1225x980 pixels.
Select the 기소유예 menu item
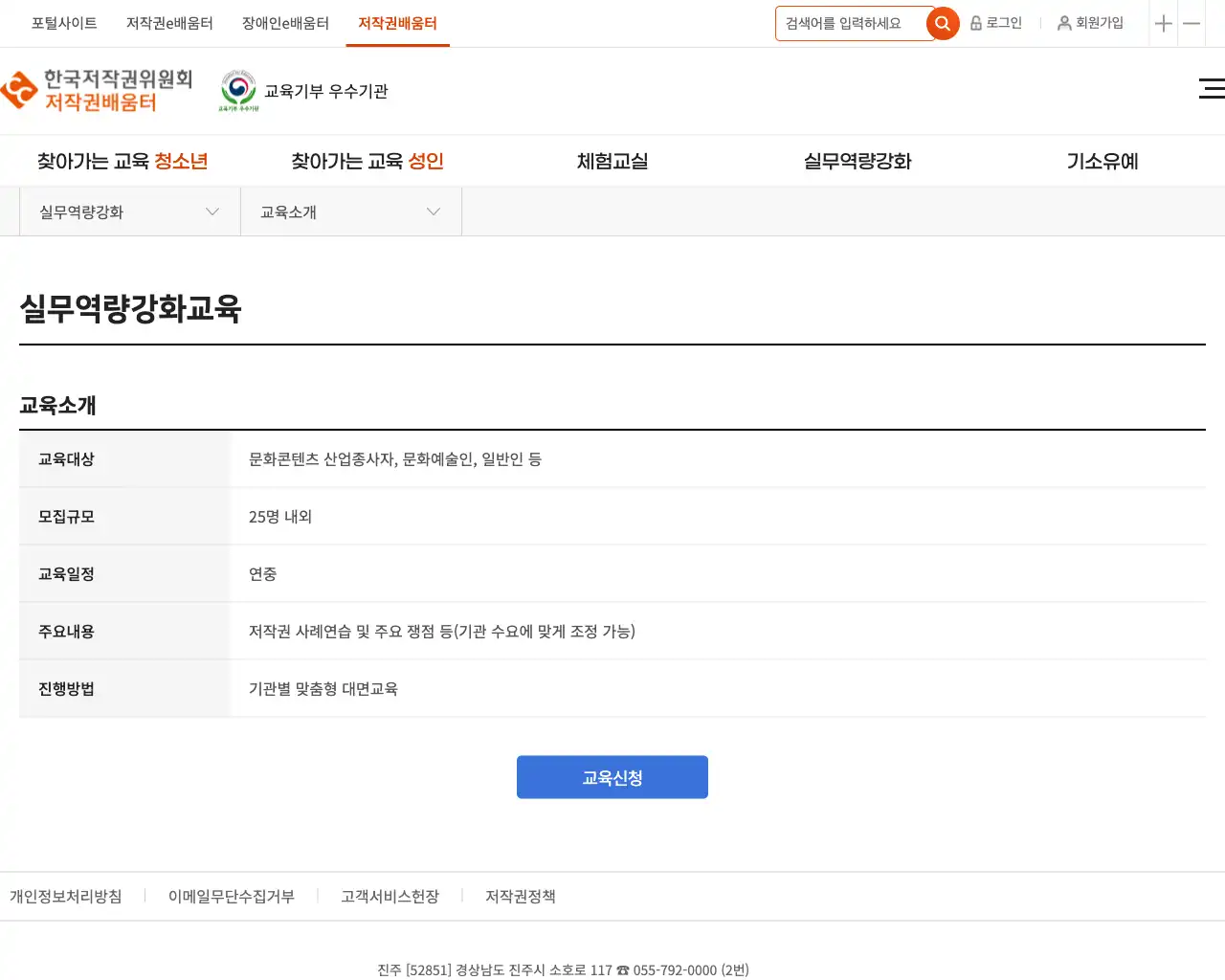(x=1102, y=162)
